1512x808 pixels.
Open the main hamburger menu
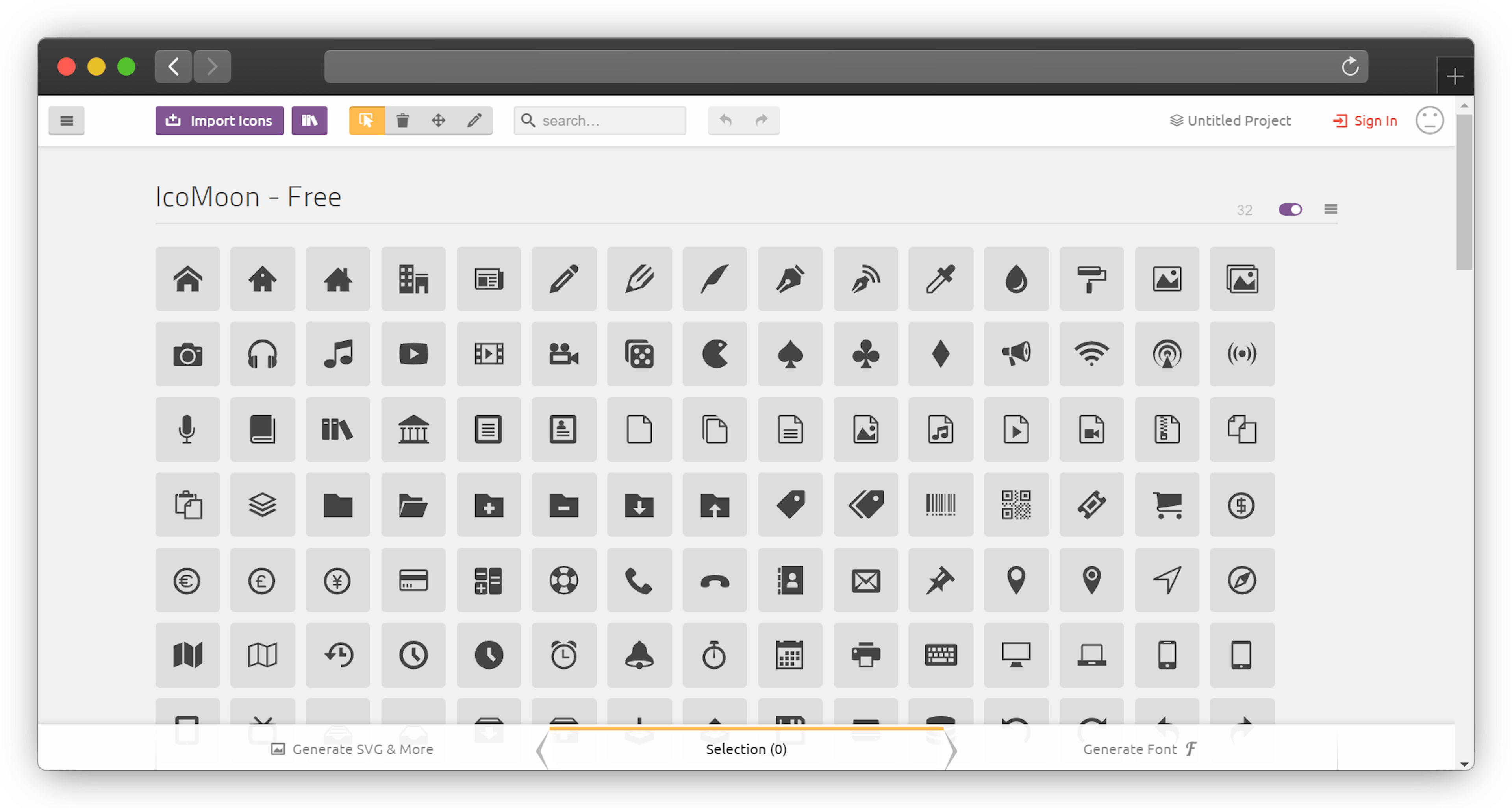66,120
